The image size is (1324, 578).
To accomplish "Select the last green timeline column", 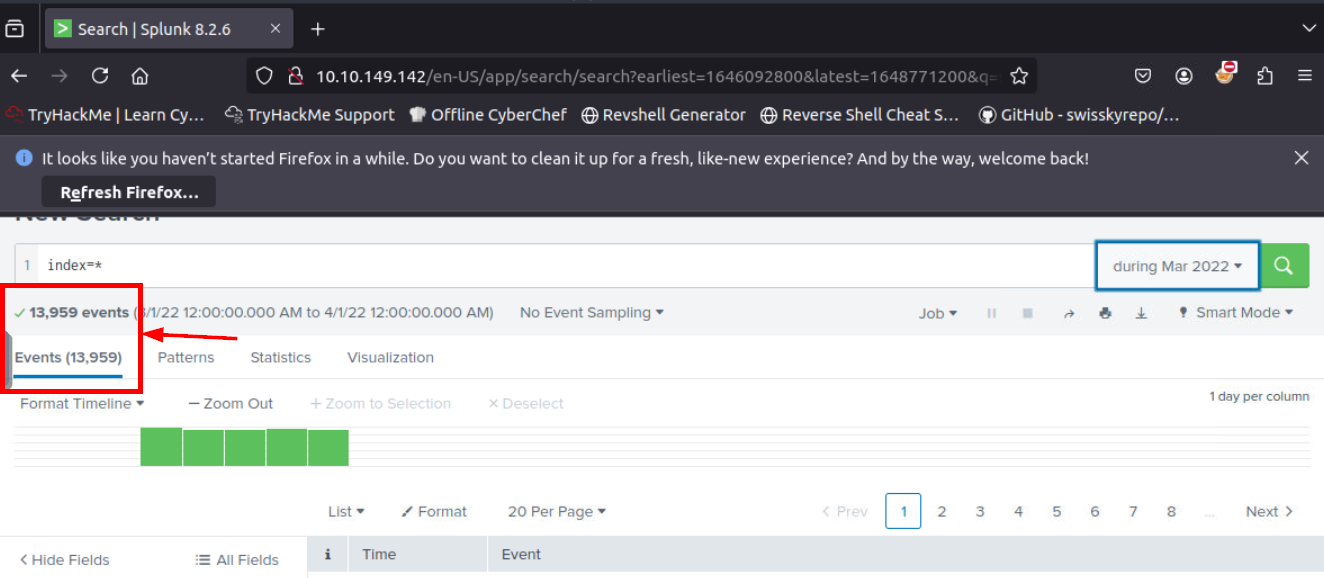I will (x=328, y=447).
